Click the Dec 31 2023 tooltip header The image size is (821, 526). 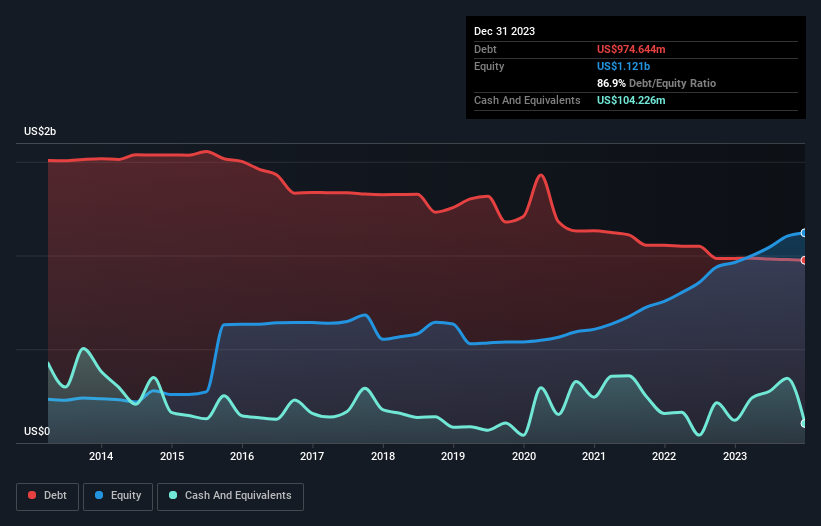[504, 31]
